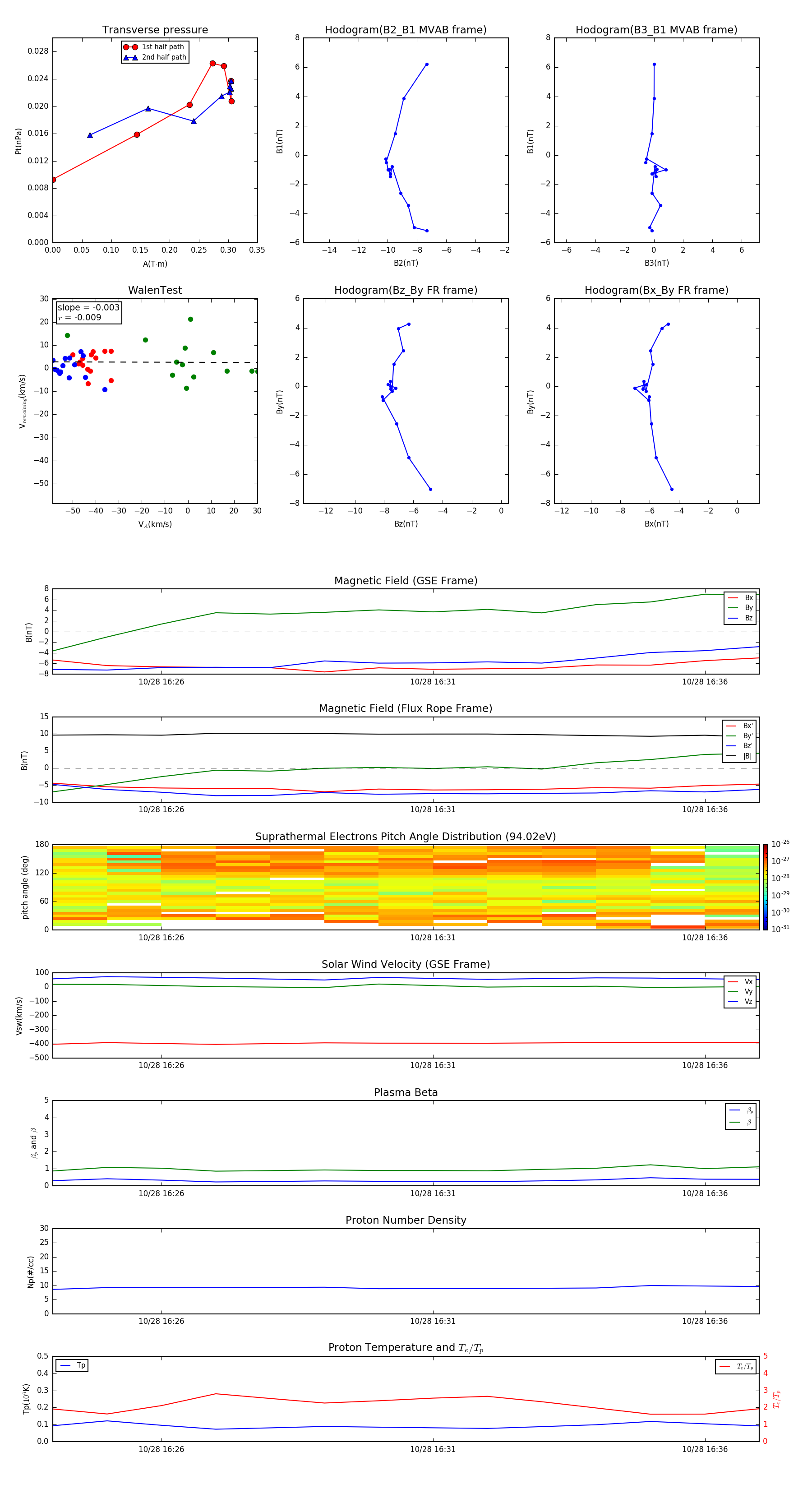Select the |B| entry in flux rope legend

coord(739,756)
